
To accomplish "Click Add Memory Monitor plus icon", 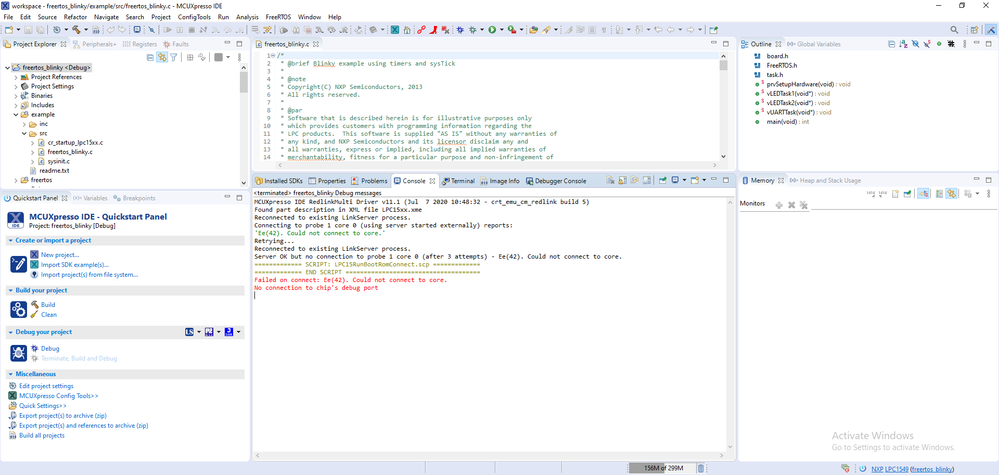I will coord(779,205).
